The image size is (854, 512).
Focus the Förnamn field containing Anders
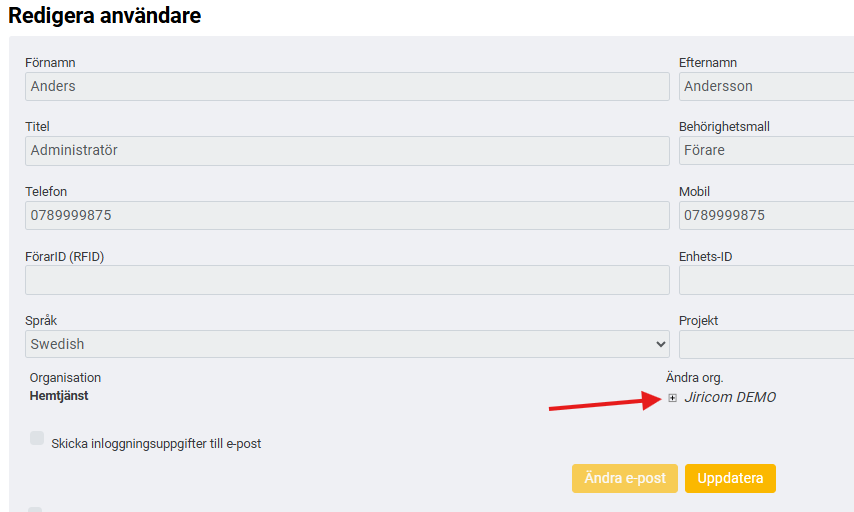[347, 86]
